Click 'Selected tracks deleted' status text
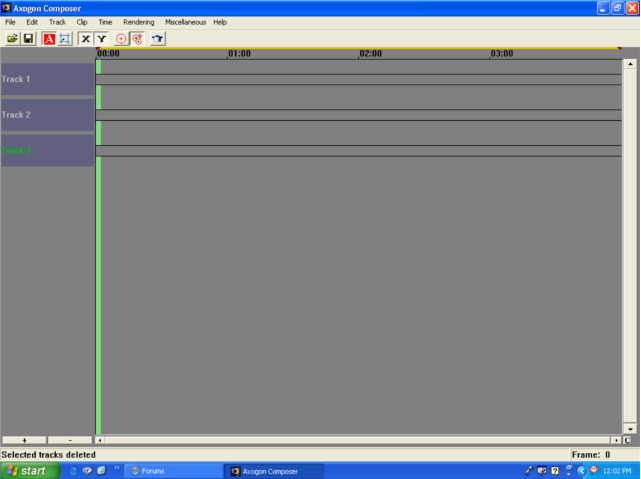The width and height of the screenshot is (641, 479). 49,454
